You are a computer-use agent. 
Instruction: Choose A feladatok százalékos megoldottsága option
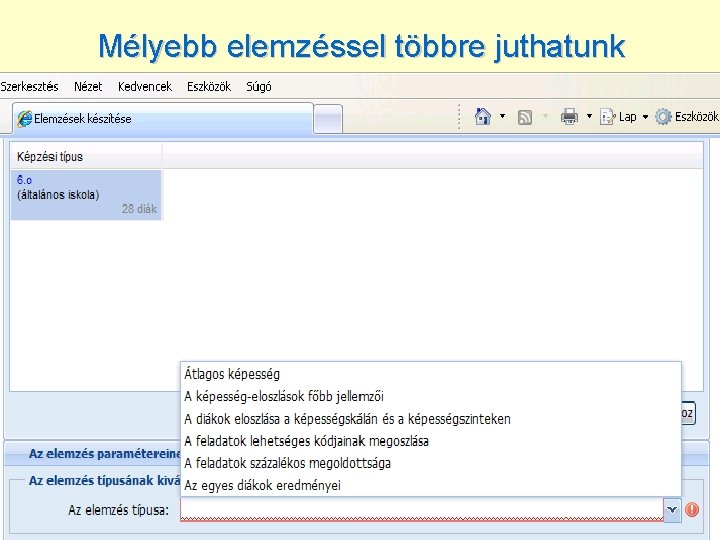tap(431, 463)
